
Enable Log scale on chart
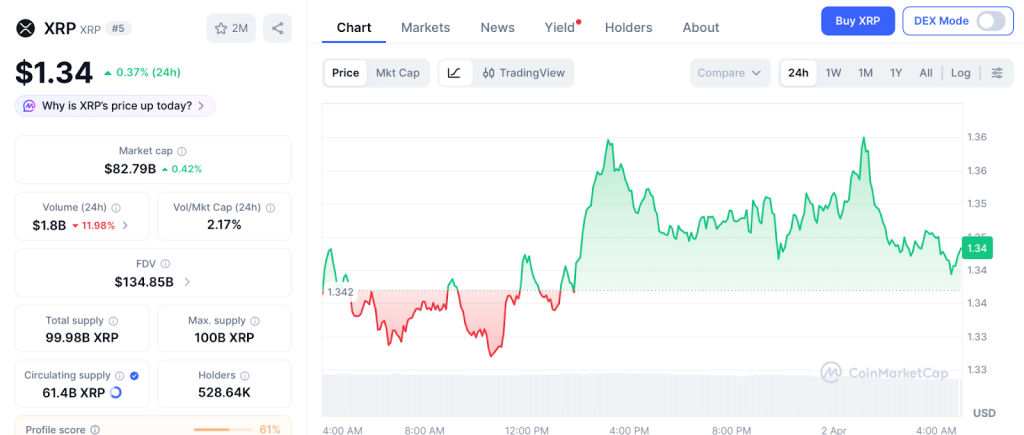[x=960, y=73]
